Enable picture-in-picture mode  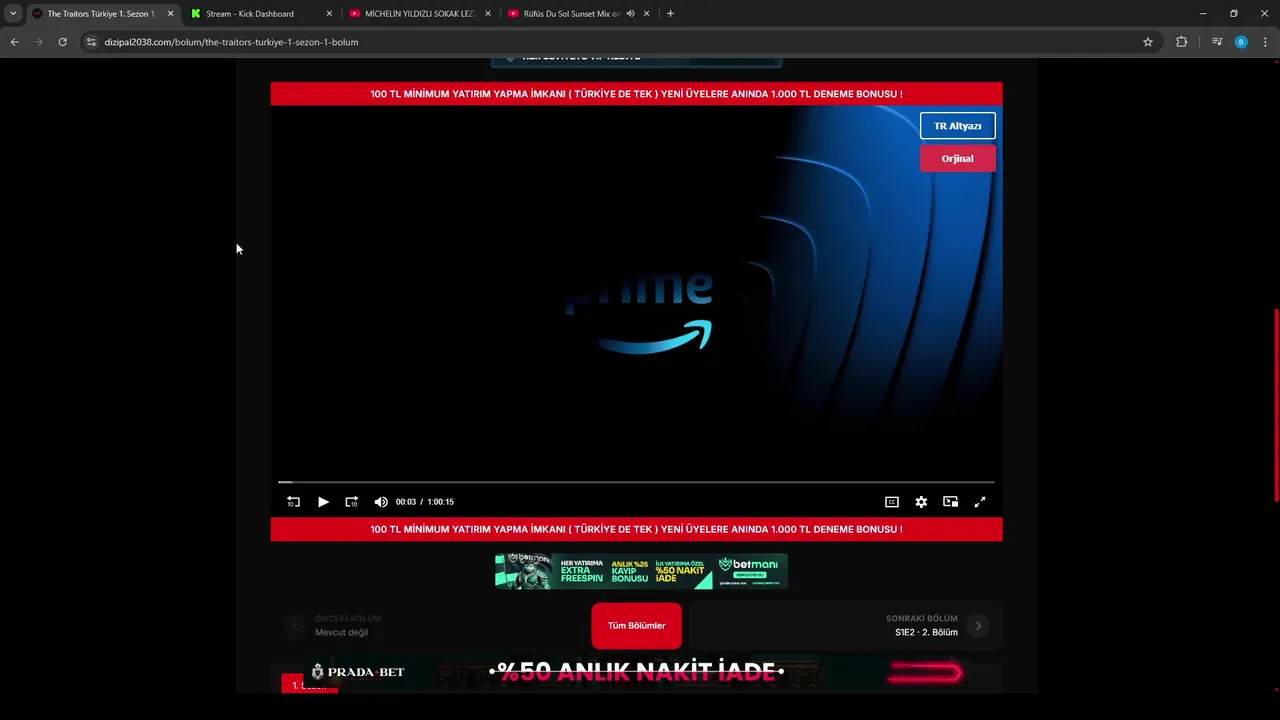coord(951,502)
